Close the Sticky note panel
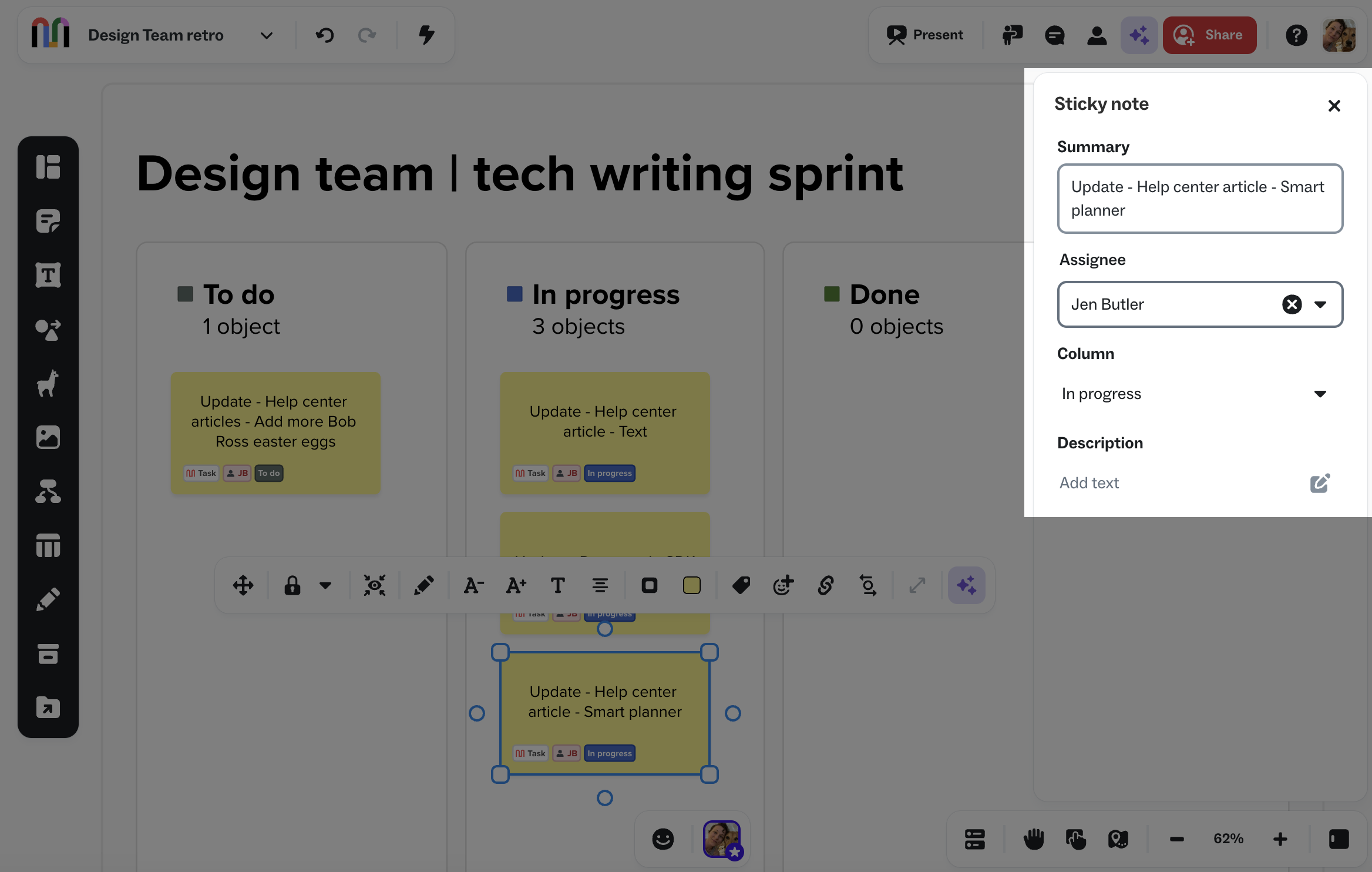The width and height of the screenshot is (1372, 872). click(1334, 106)
